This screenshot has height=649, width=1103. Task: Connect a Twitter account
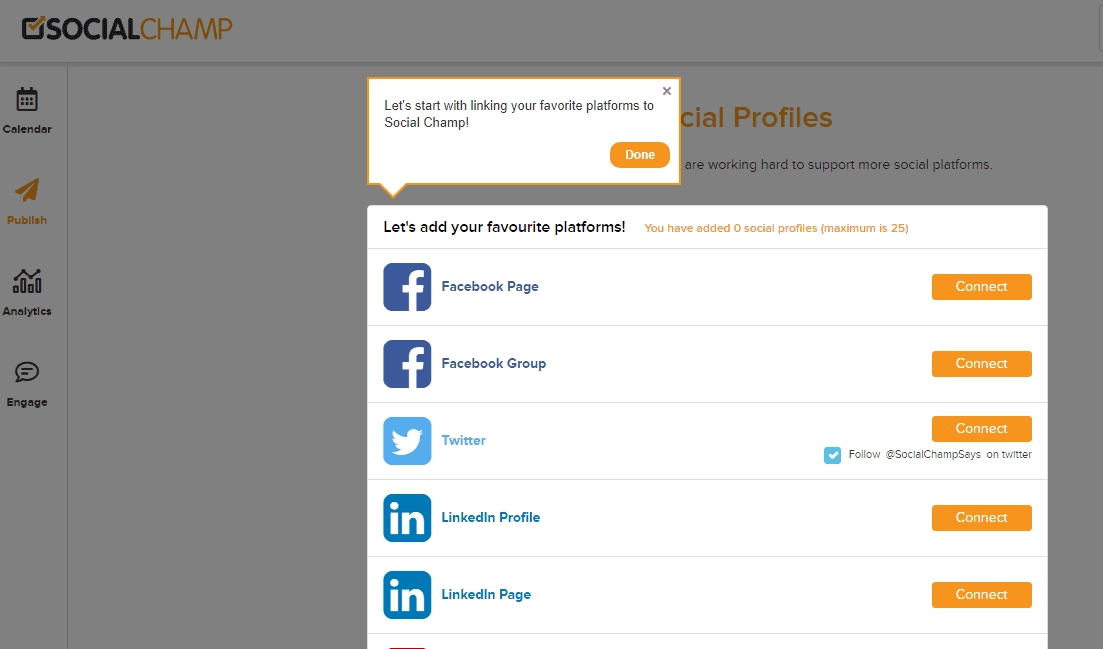(x=981, y=429)
